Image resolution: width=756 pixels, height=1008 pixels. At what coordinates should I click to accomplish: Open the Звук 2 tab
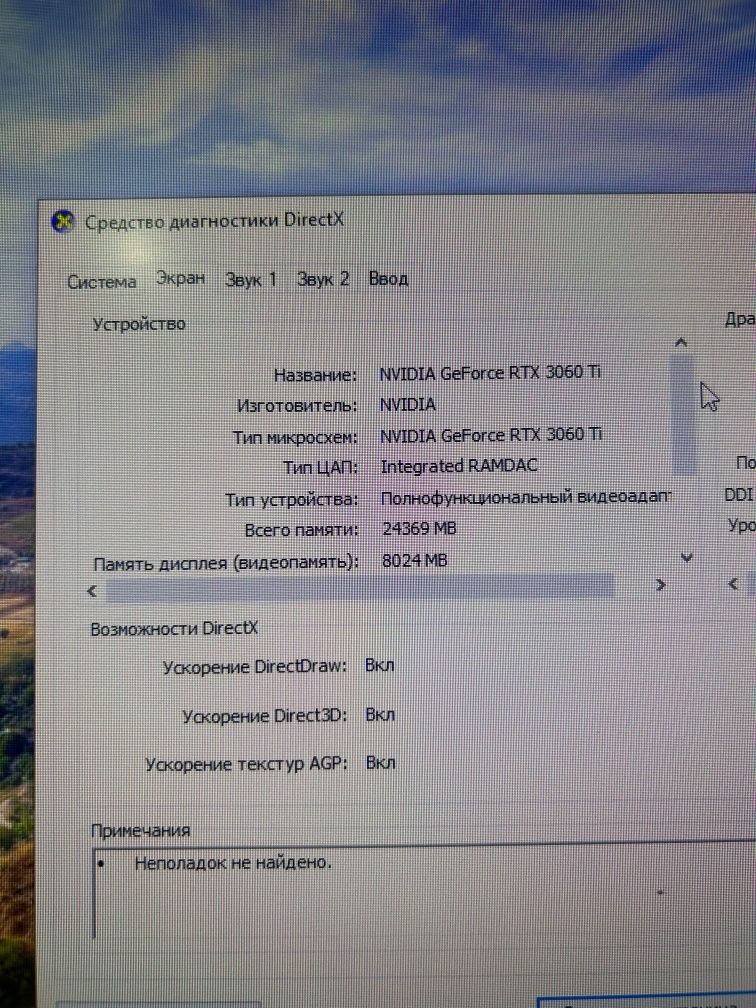pos(323,279)
